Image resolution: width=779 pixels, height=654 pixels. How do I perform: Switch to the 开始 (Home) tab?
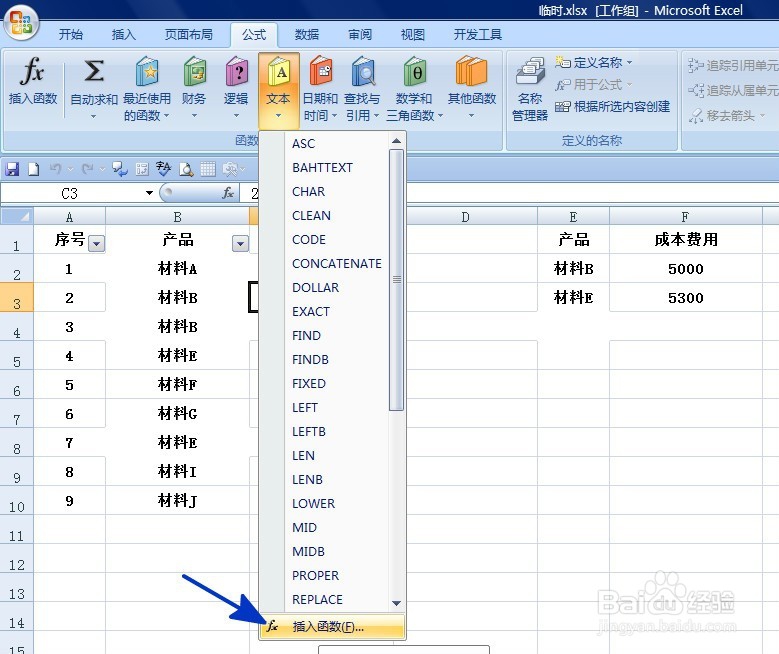click(71, 34)
